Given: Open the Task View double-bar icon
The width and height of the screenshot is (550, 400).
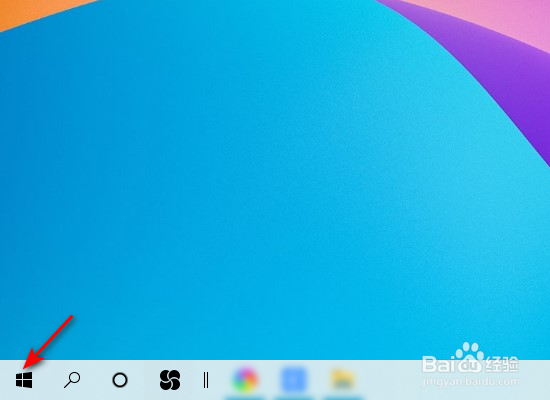Looking at the screenshot, I should tap(206, 380).
